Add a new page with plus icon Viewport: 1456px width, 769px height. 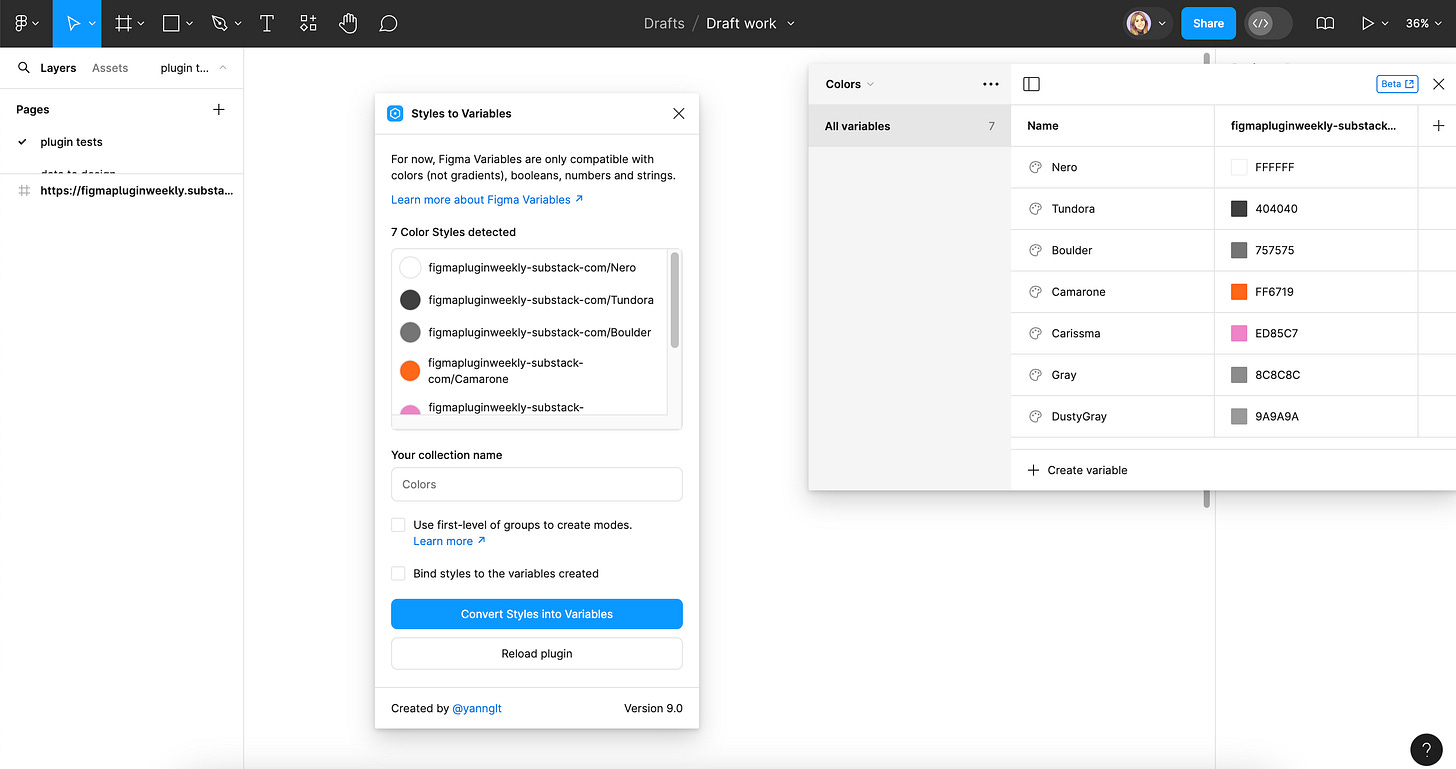219,109
